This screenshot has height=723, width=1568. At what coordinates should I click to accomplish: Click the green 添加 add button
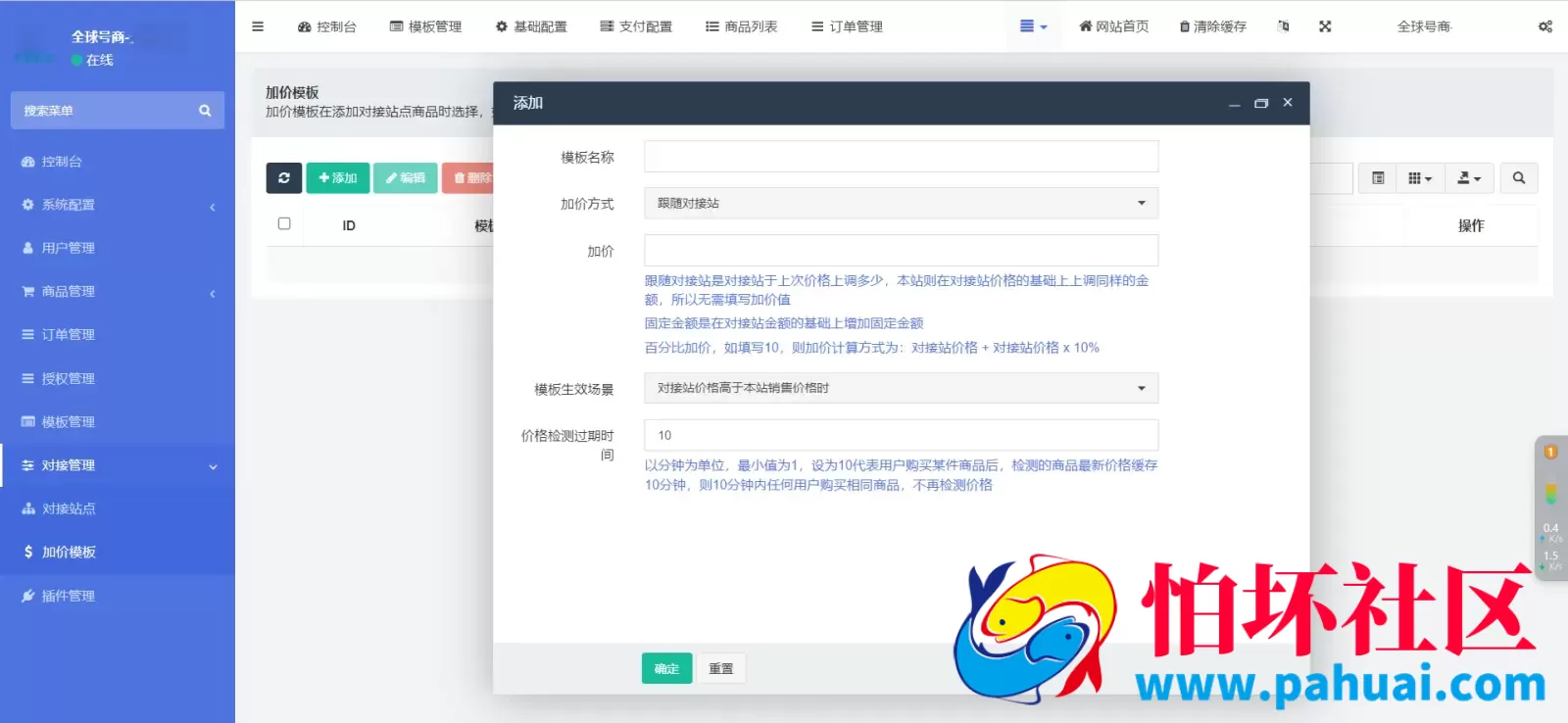click(338, 177)
